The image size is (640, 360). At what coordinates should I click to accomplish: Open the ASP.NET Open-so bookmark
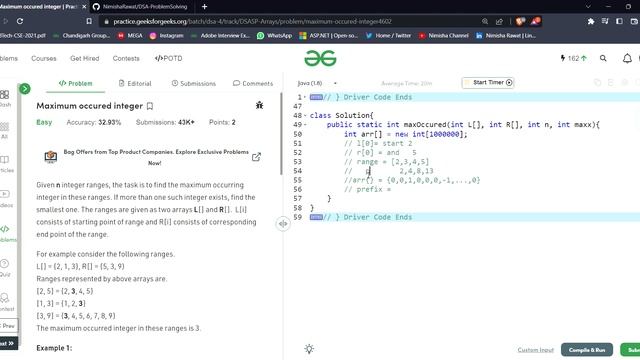(x=329, y=36)
